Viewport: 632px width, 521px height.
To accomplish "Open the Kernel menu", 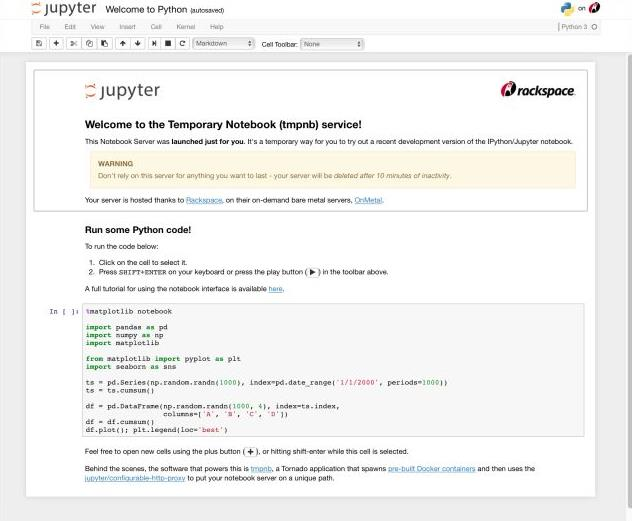I will coord(186,27).
